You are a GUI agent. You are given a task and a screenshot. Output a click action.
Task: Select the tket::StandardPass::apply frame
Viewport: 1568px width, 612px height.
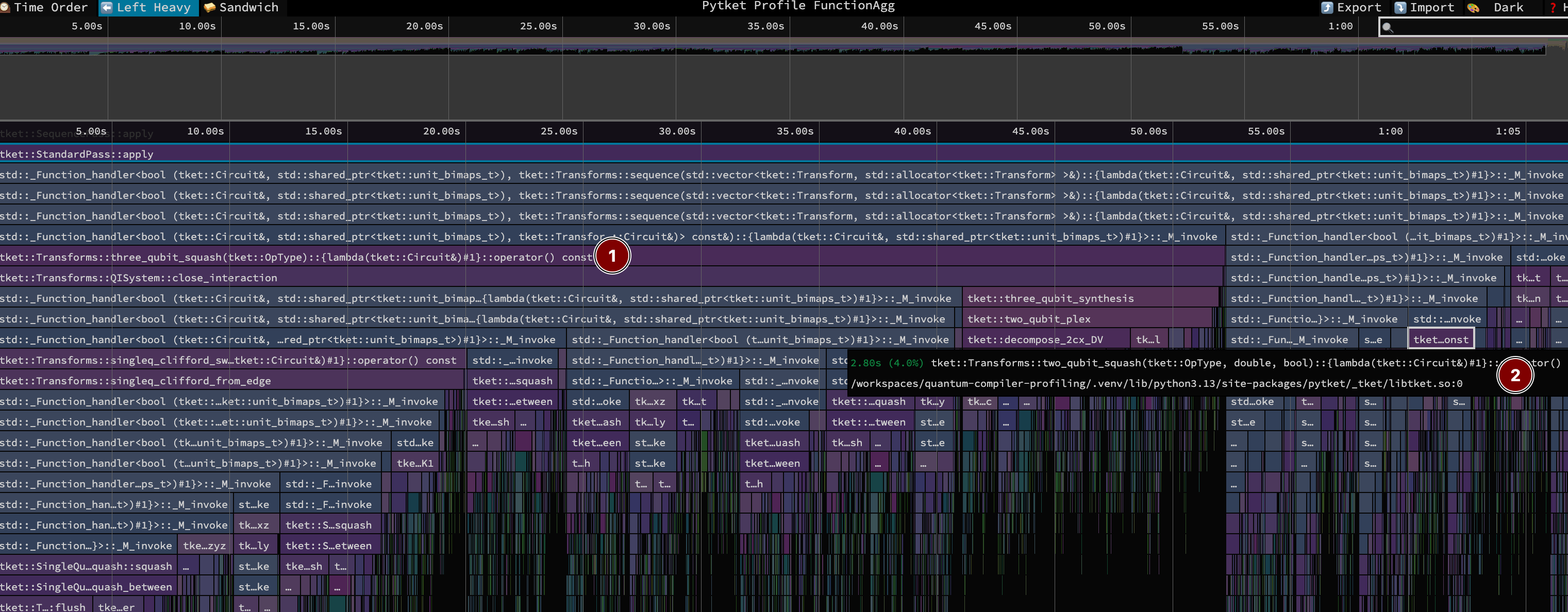click(77, 154)
